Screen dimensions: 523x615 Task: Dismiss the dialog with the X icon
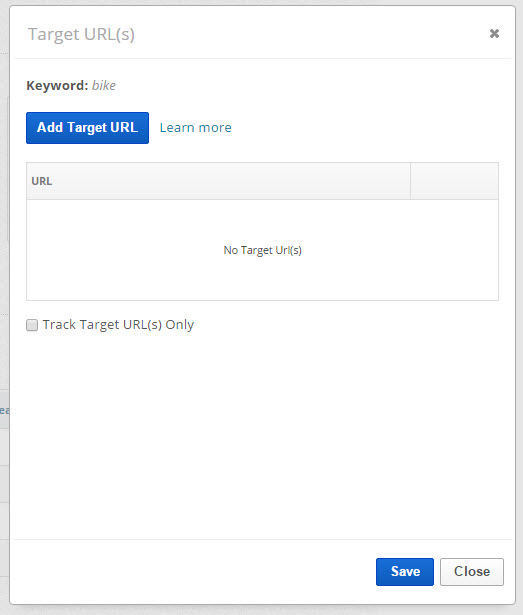click(494, 34)
